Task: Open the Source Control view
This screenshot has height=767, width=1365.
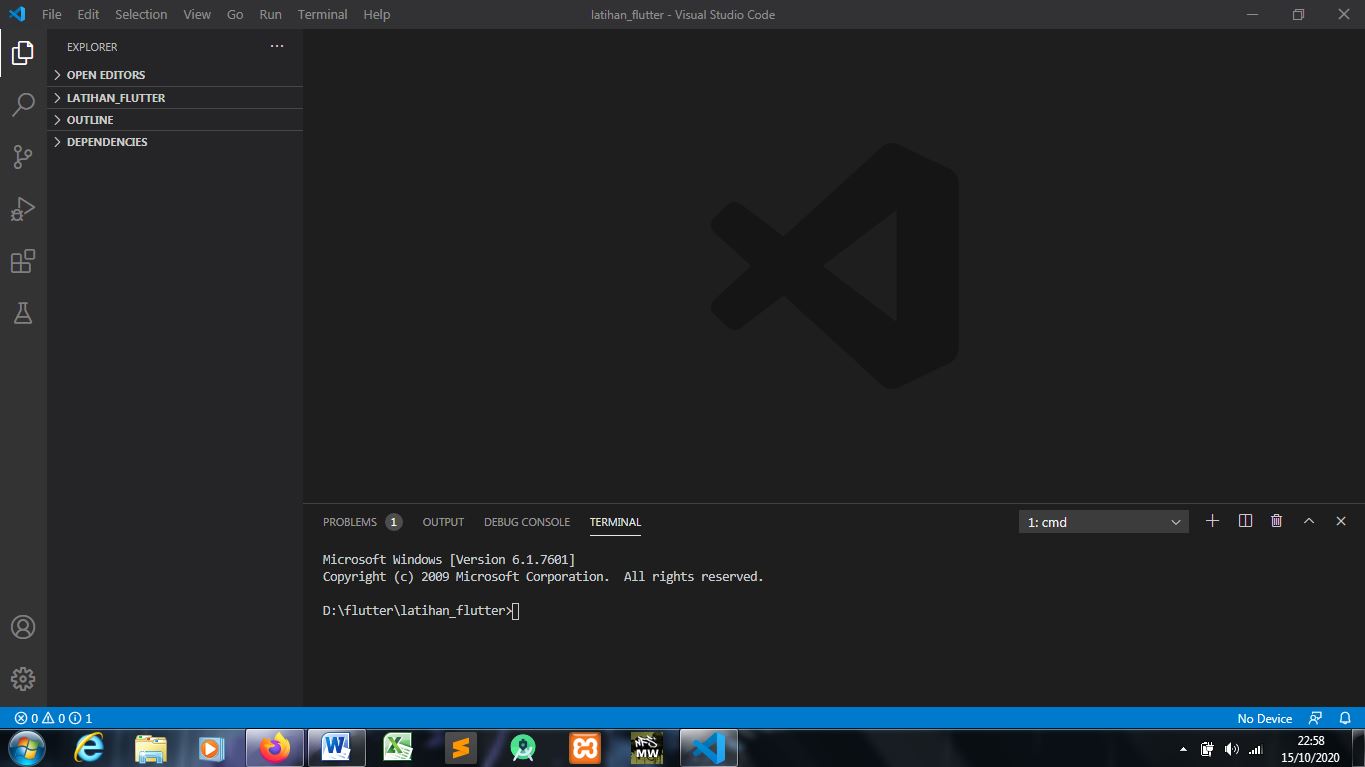Action: (22, 156)
